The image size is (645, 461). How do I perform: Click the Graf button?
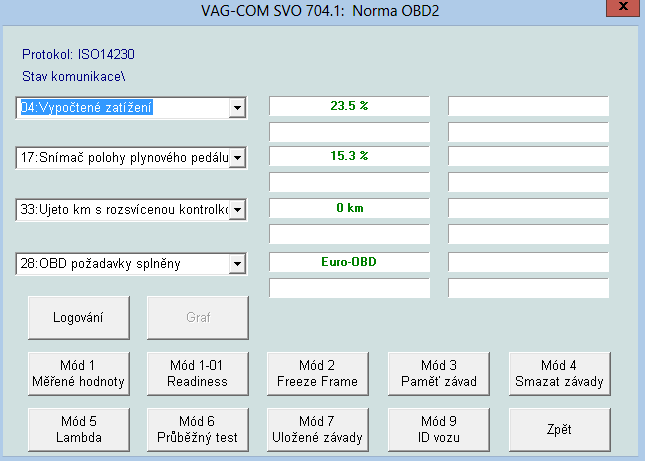(198, 317)
